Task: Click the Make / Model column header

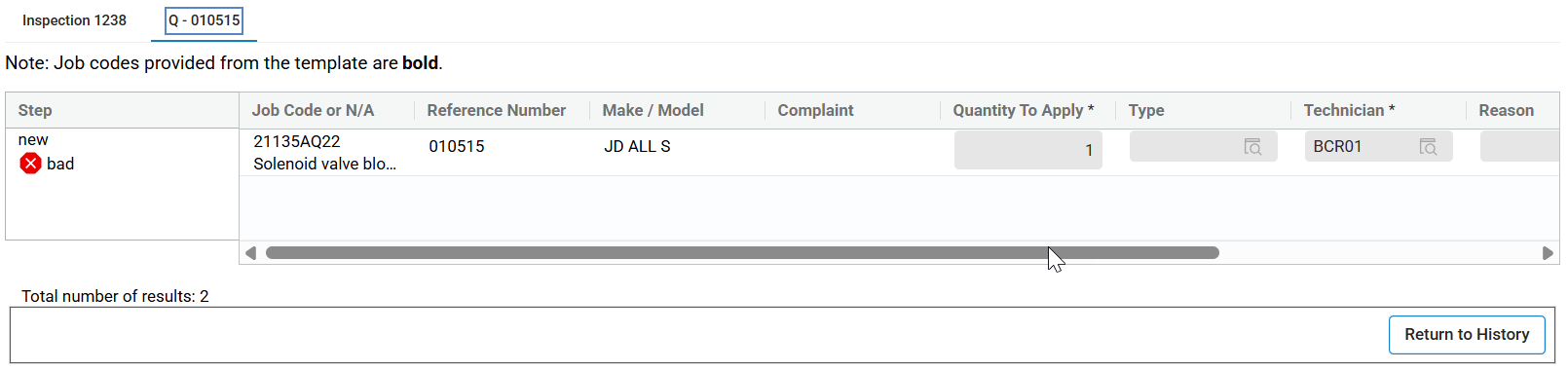Action: 653,111
